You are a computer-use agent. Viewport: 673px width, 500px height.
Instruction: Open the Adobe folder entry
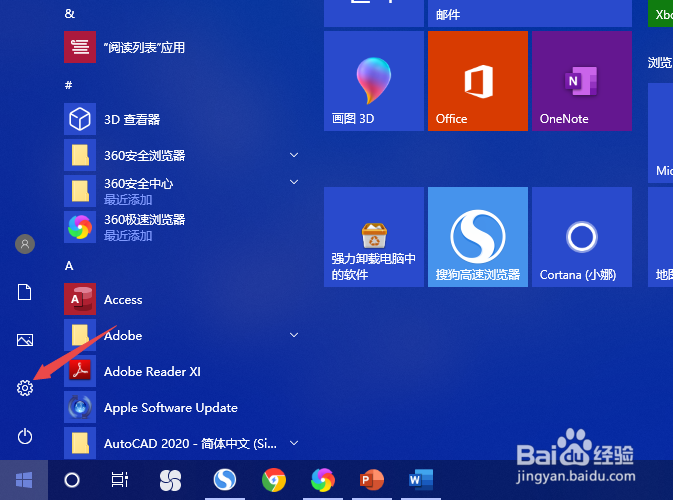click(x=181, y=335)
